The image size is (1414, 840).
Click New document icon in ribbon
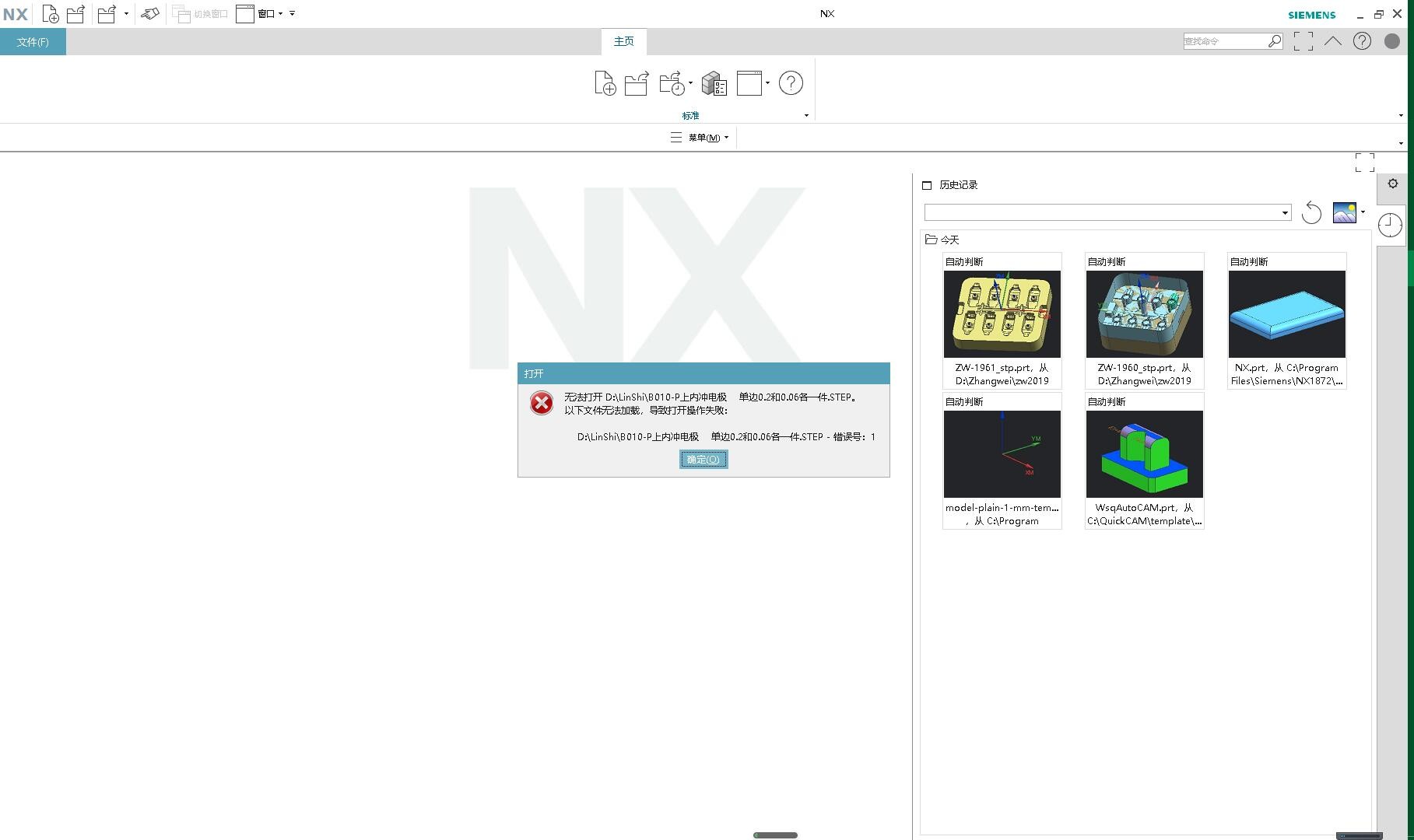tap(605, 83)
